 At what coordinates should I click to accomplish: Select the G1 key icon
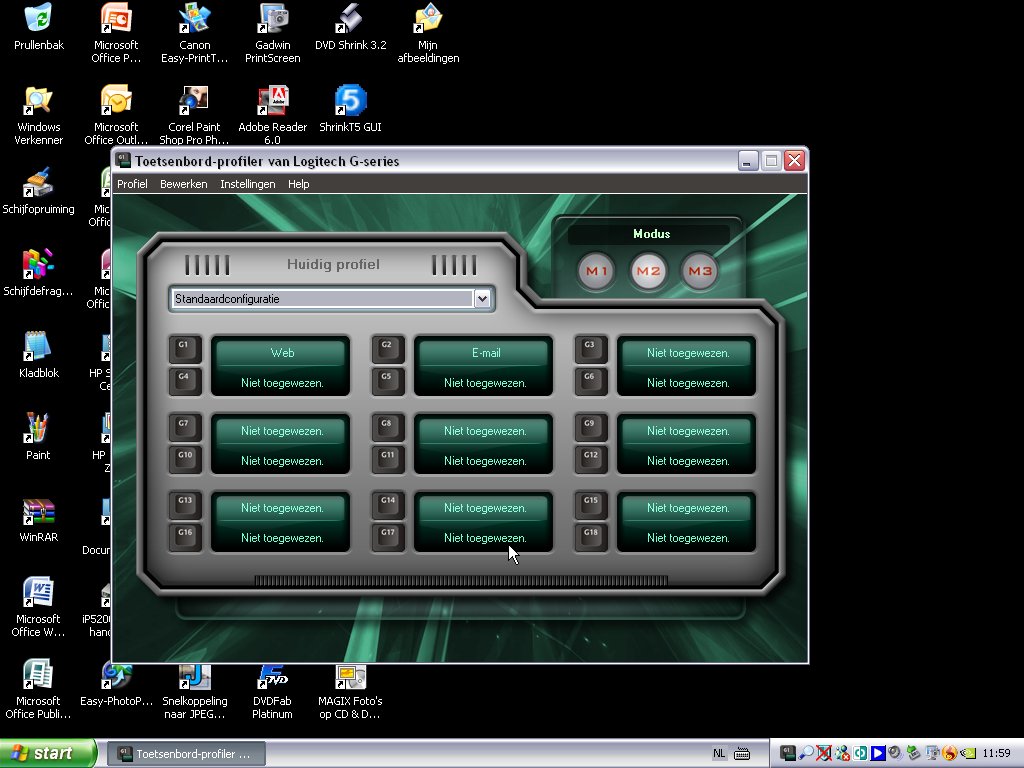(x=185, y=349)
